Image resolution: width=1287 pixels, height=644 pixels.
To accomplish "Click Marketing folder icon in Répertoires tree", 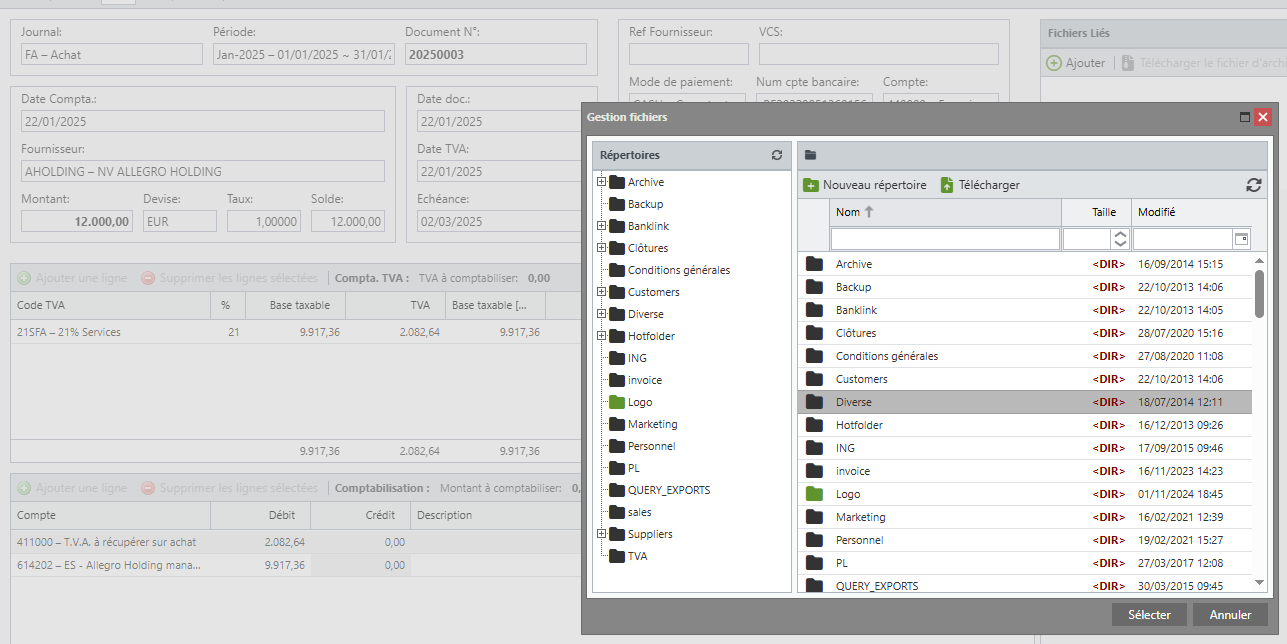I will [617, 424].
